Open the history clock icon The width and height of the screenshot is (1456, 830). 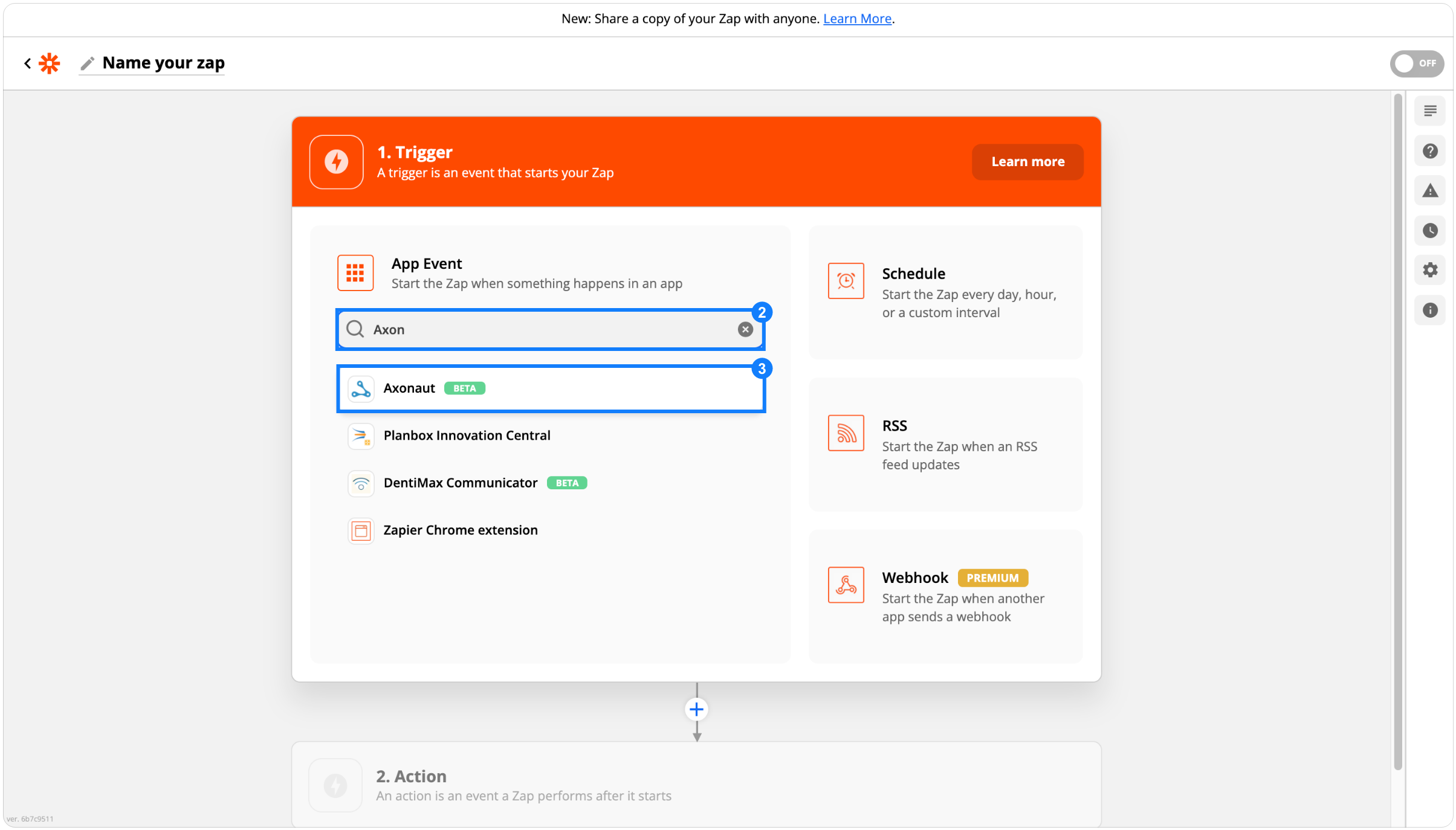pyautogui.click(x=1429, y=231)
